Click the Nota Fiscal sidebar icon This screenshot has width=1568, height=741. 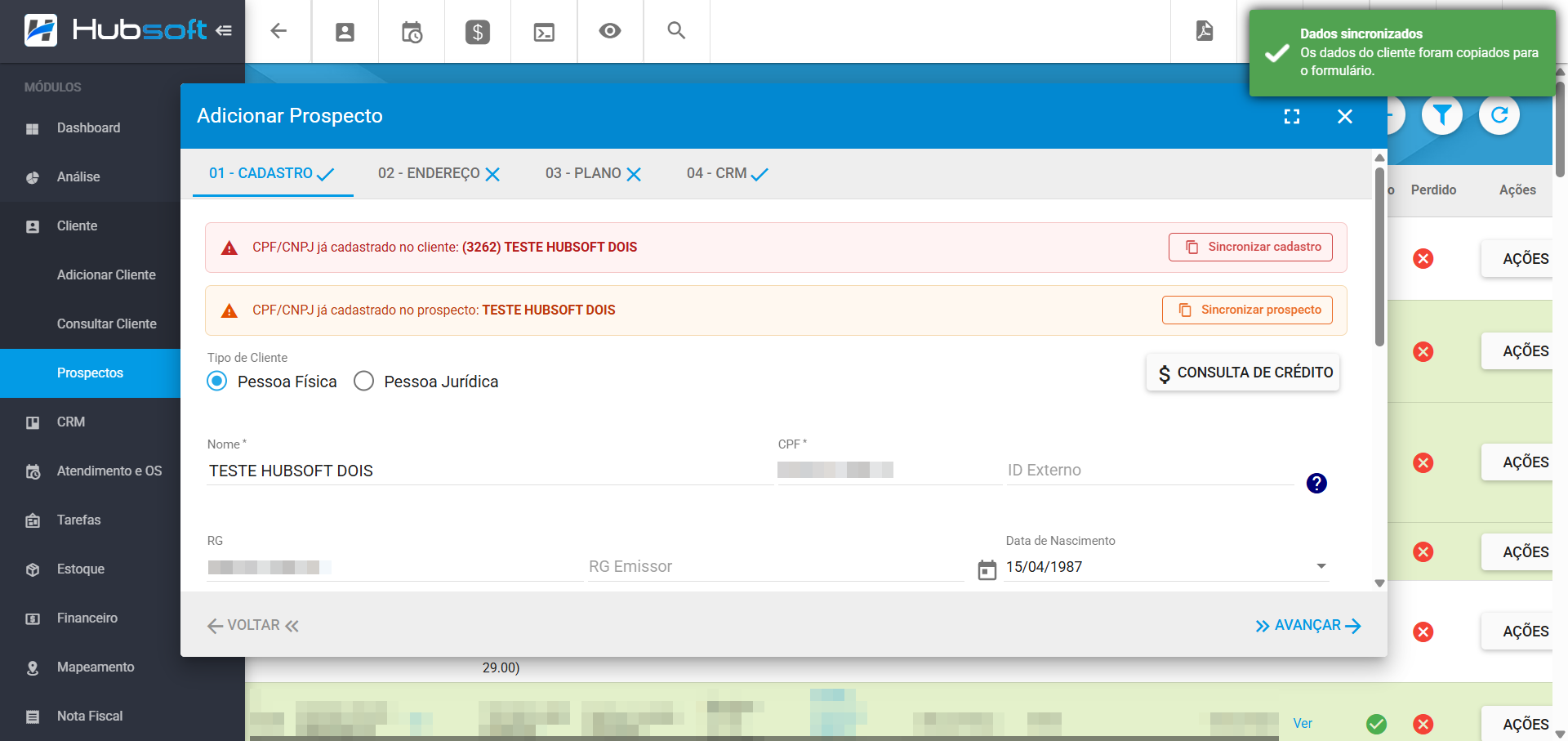pyautogui.click(x=33, y=716)
